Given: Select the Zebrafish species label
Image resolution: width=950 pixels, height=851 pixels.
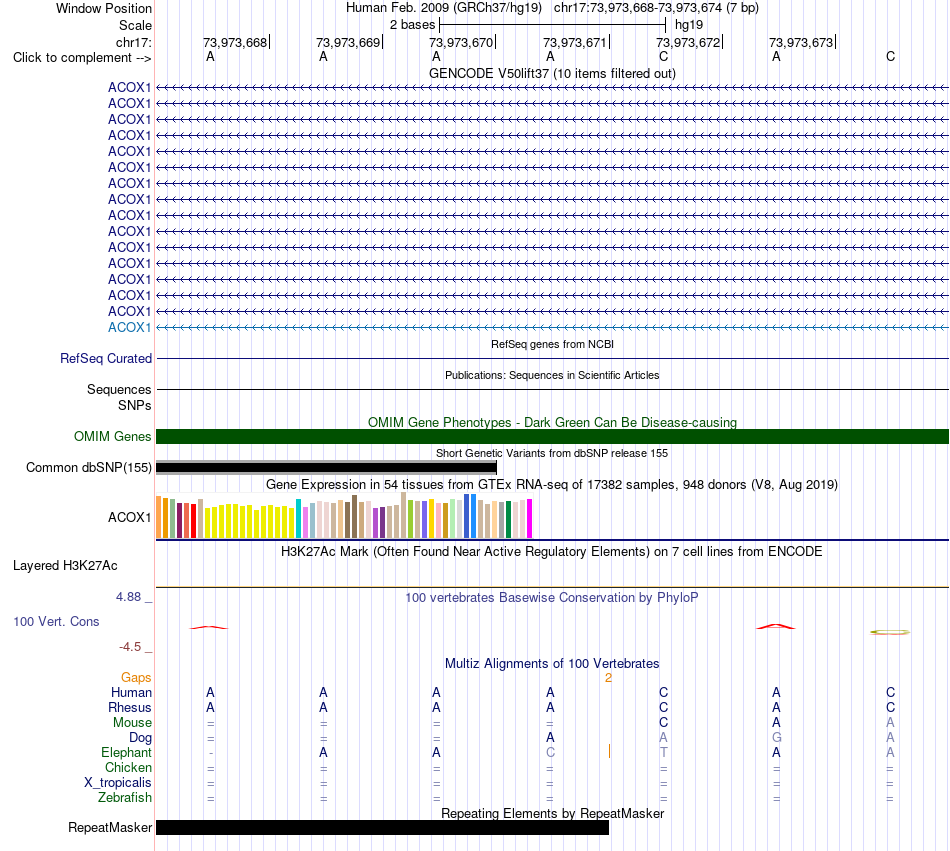Looking at the screenshot, I should 125,798.
